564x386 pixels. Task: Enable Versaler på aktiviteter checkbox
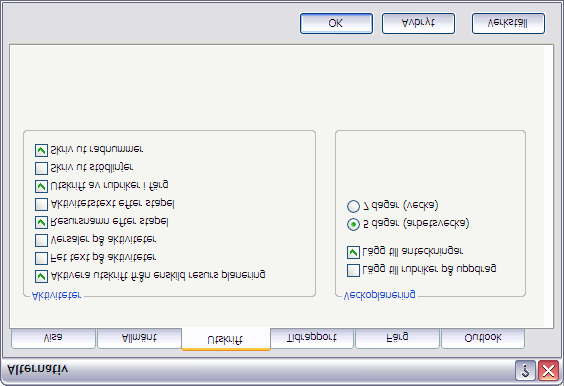(x=41, y=240)
